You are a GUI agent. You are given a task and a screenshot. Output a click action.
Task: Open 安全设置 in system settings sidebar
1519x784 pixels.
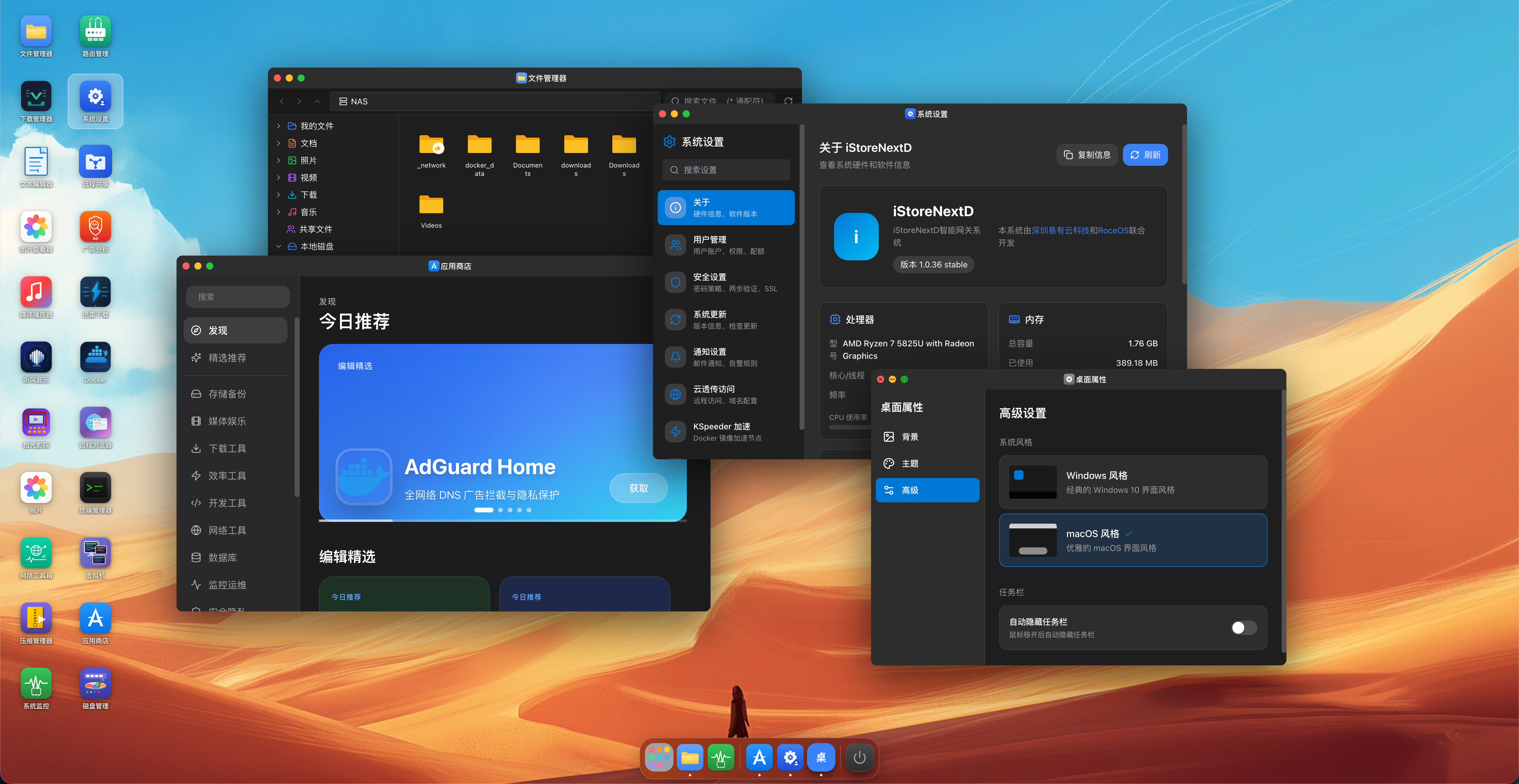726,282
